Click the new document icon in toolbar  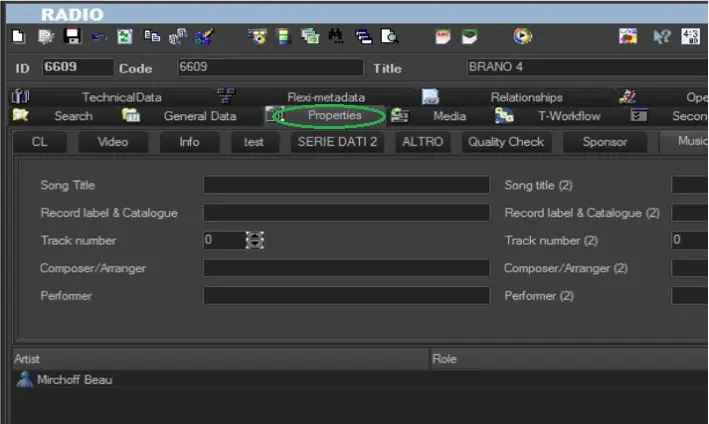(19, 37)
